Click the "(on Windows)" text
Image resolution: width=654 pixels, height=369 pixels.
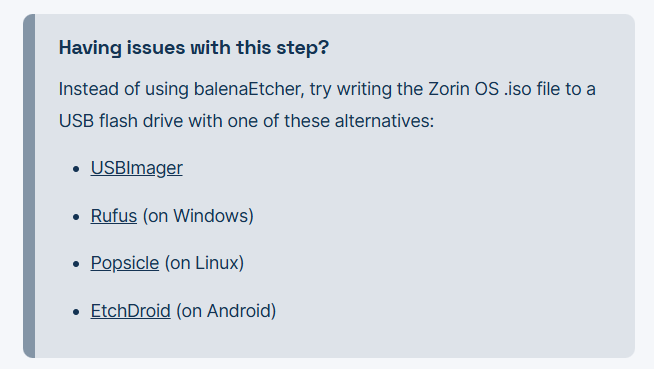coord(198,216)
